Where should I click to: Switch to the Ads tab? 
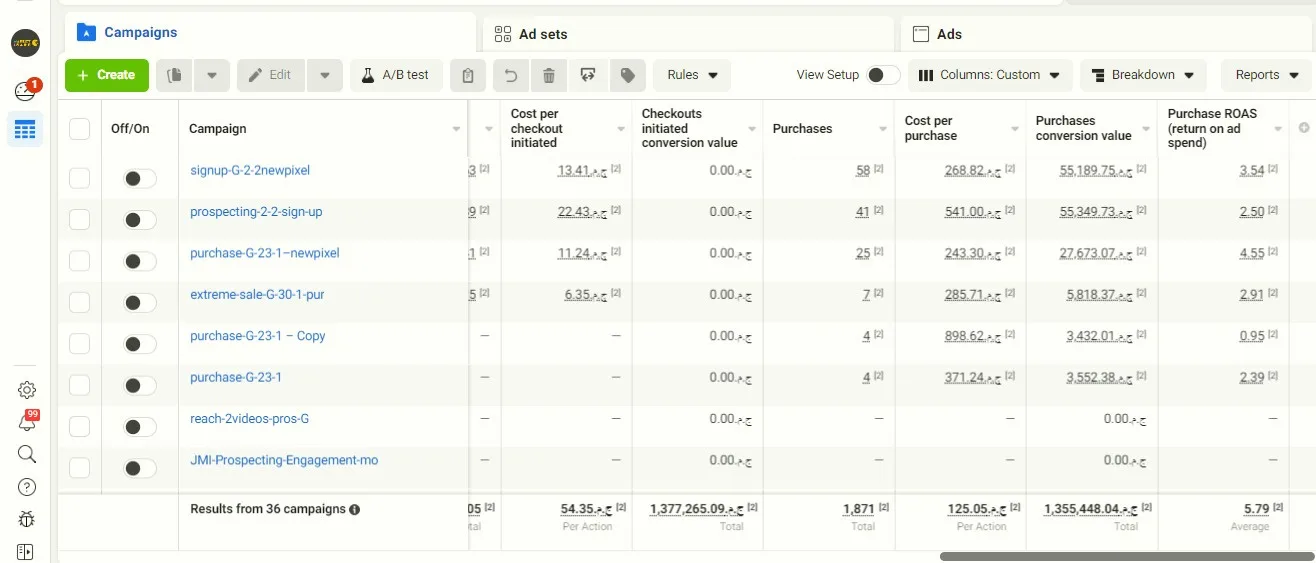point(1108,33)
